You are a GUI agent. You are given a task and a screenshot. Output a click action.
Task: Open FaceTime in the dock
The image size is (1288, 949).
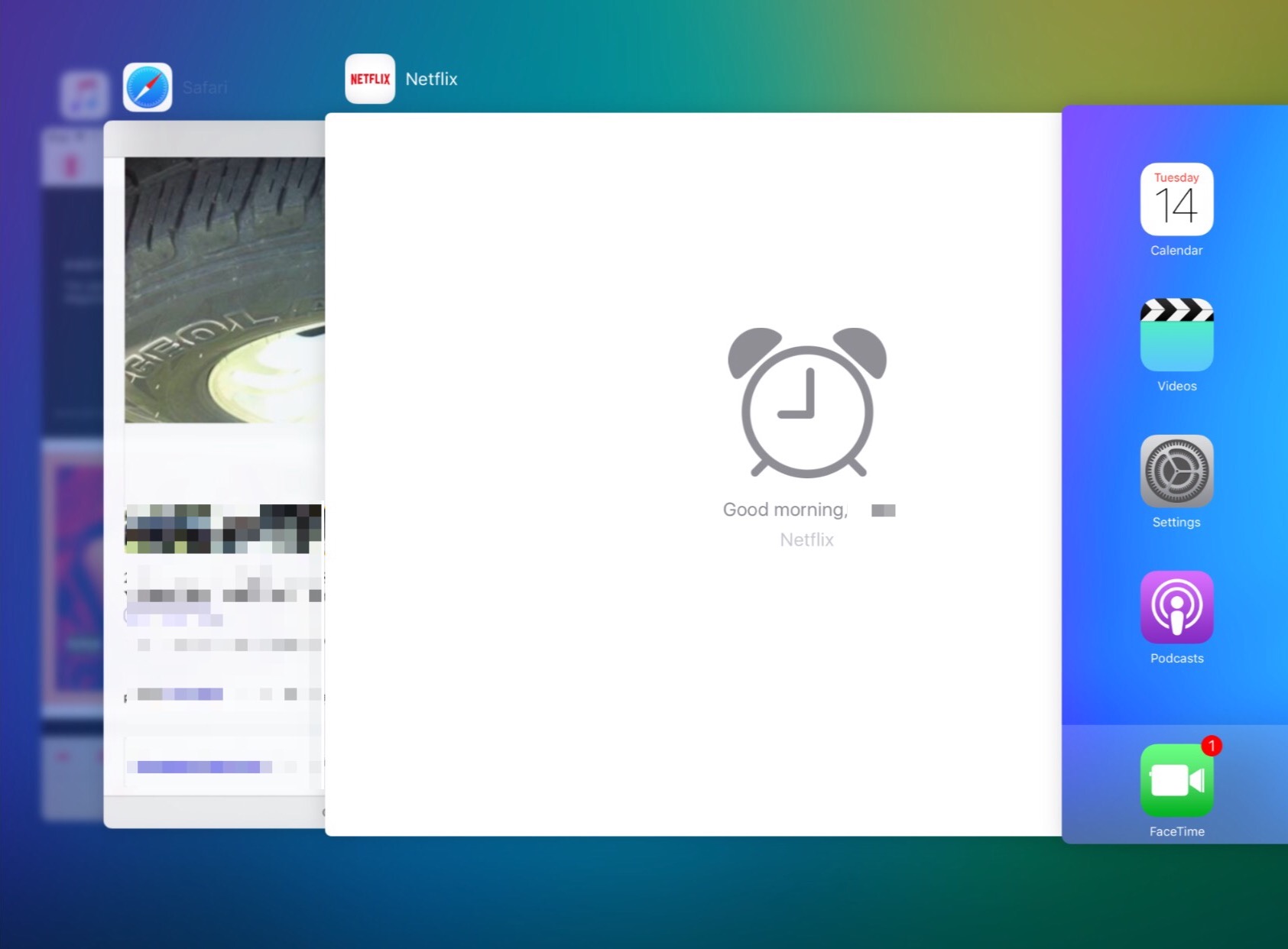1176,781
